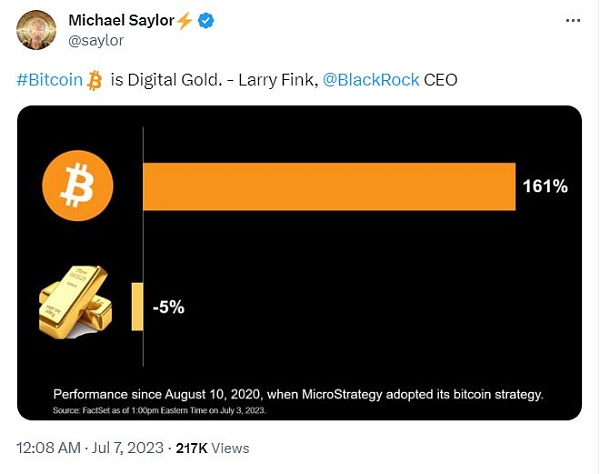Click the small yellow gold performance bar
The height and width of the screenshot is (474, 600).
pyautogui.click(x=136, y=307)
